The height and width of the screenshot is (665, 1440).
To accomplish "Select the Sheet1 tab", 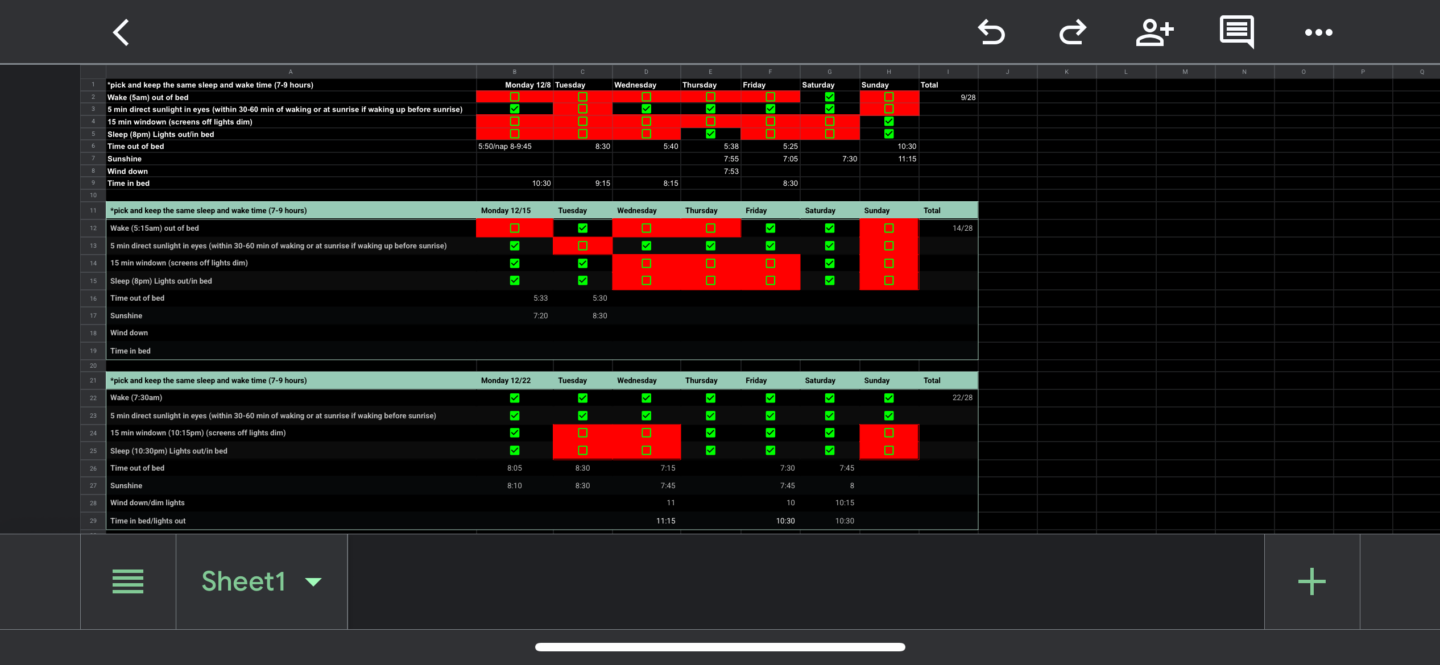I will [244, 581].
